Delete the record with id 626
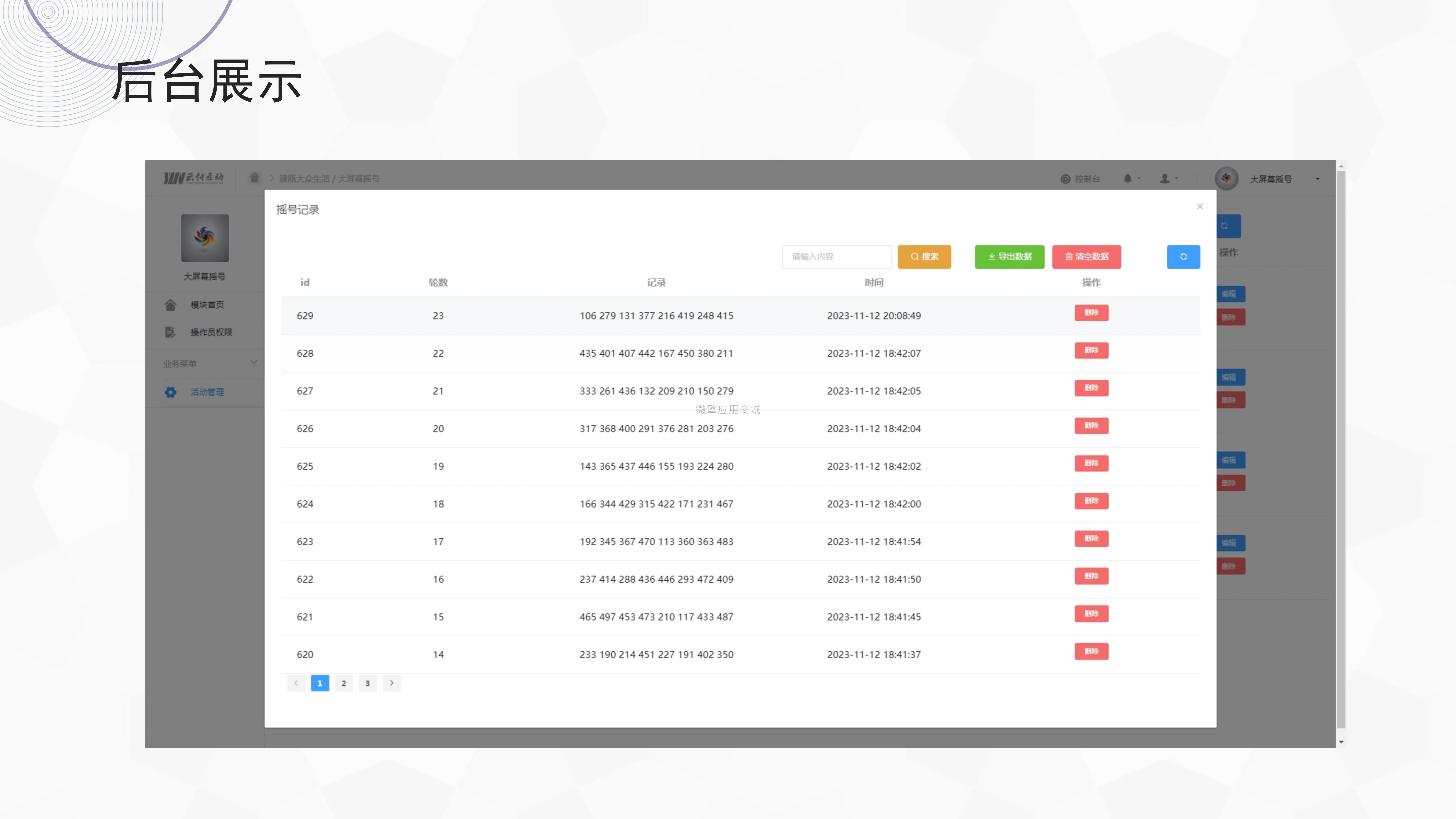This screenshot has height=819, width=1456. click(x=1091, y=426)
